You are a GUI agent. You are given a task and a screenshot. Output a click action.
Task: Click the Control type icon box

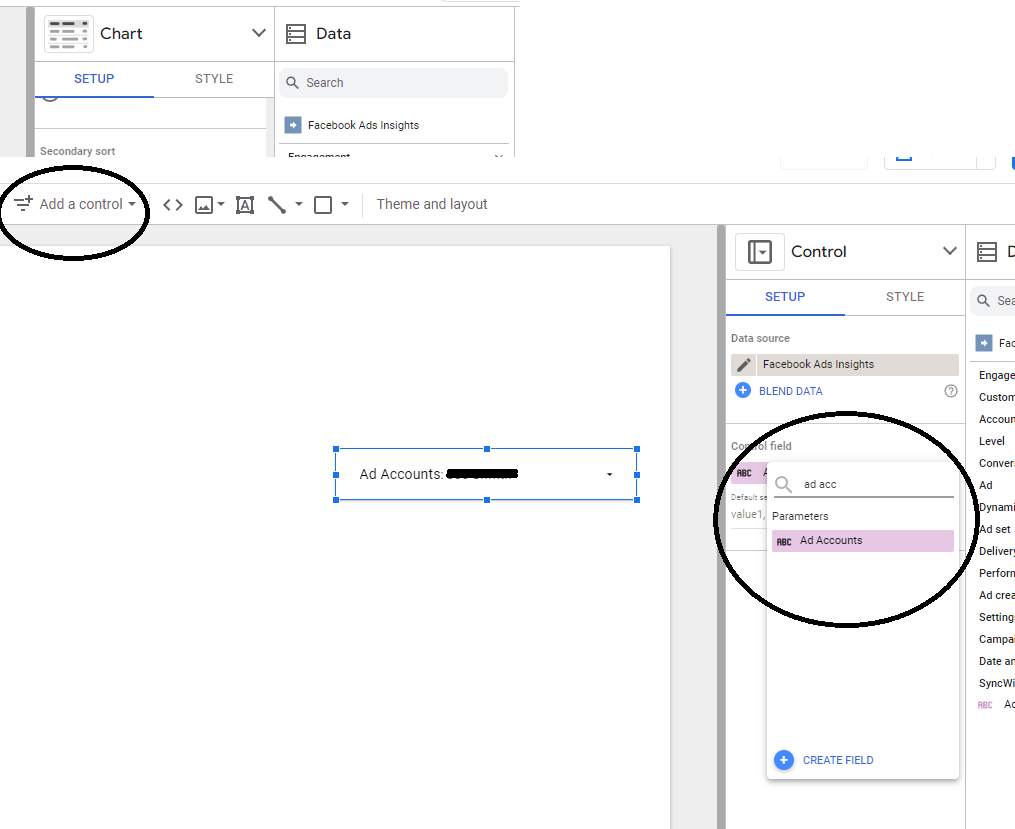pos(759,252)
